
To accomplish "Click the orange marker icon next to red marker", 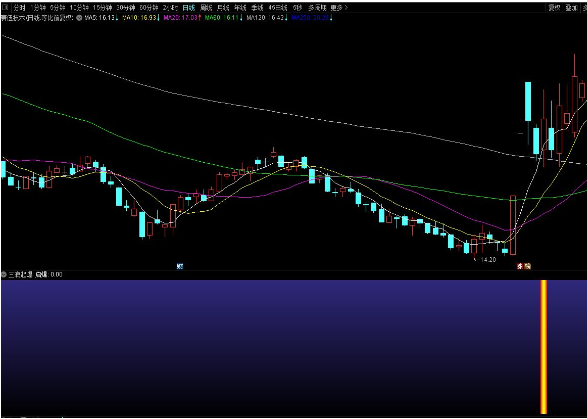I will tap(527, 266).
